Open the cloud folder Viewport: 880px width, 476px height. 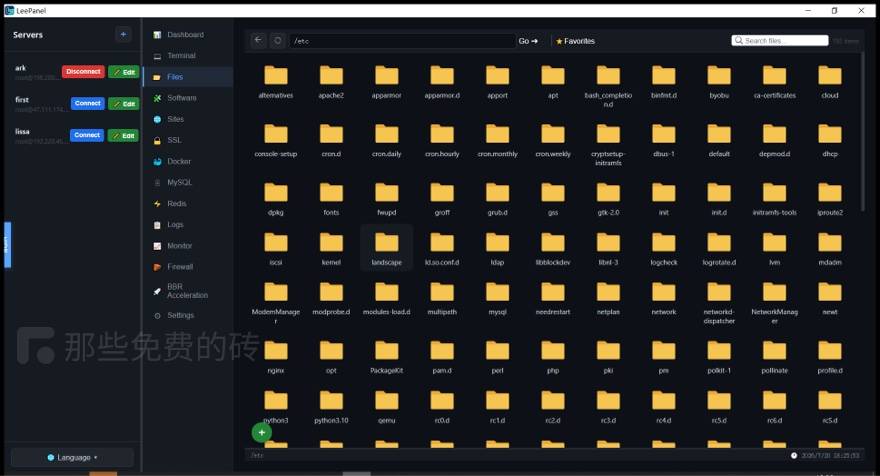830,82
